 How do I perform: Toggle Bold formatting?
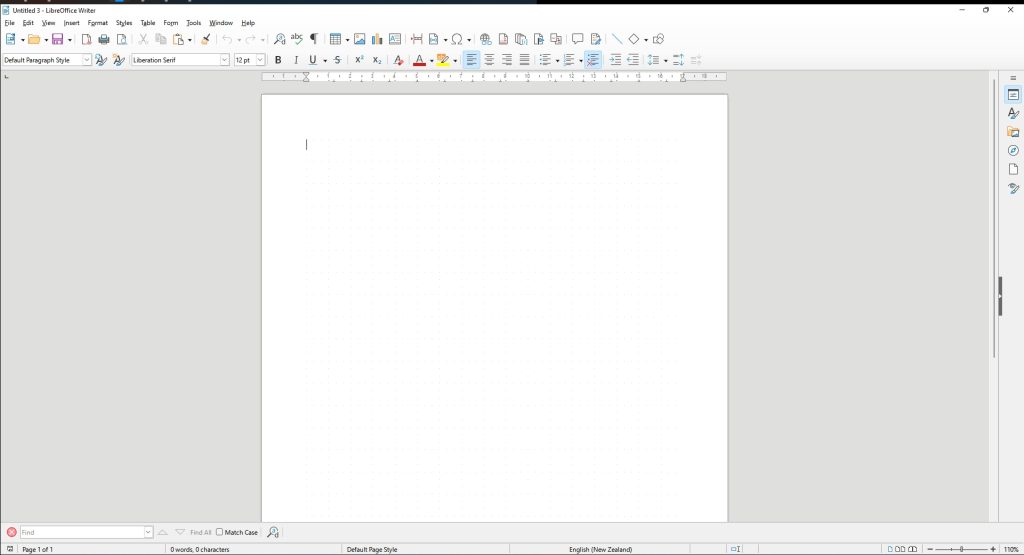pos(278,60)
